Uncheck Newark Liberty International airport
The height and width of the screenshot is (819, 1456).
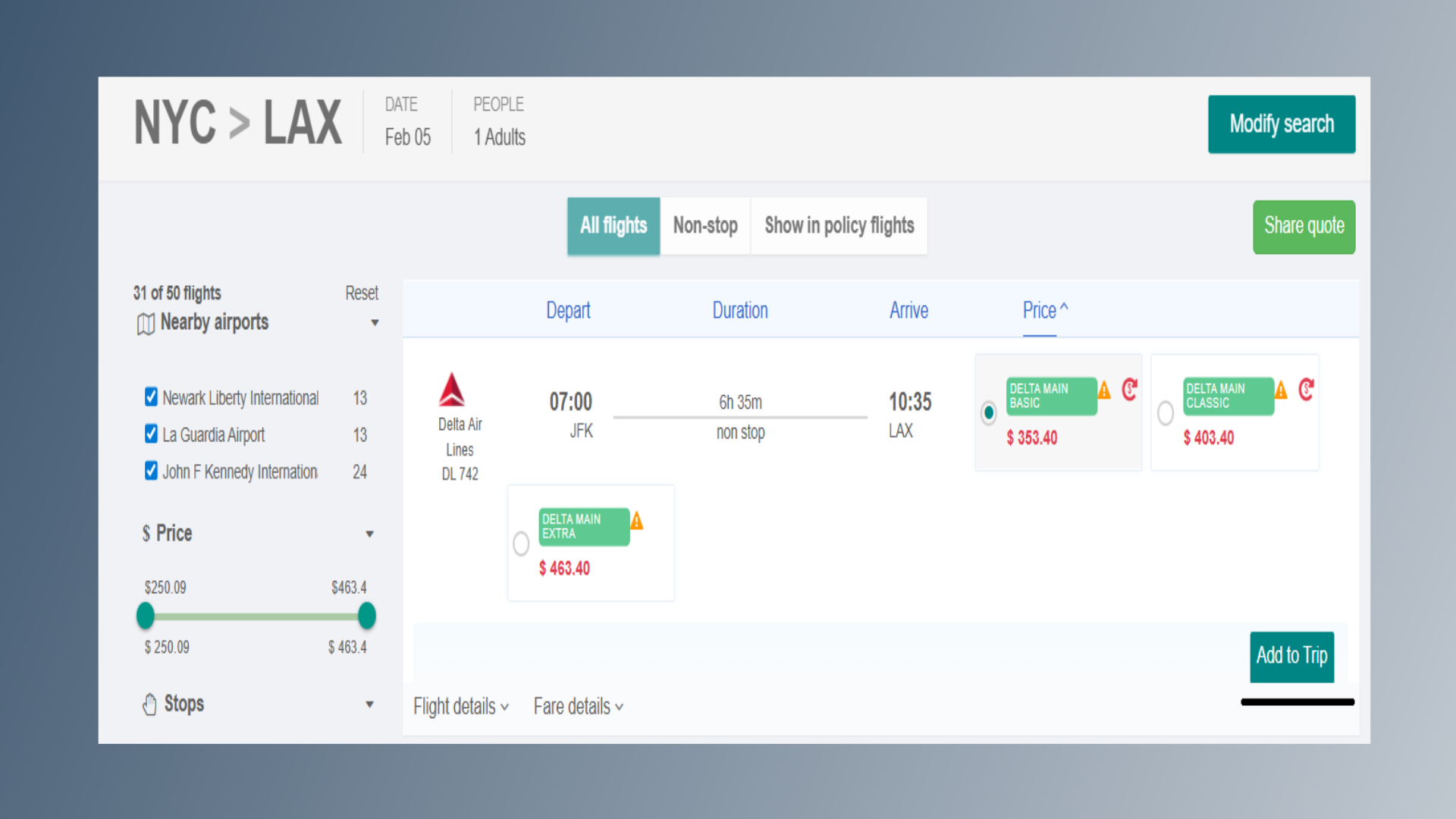pyautogui.click(x=151, y=397)
